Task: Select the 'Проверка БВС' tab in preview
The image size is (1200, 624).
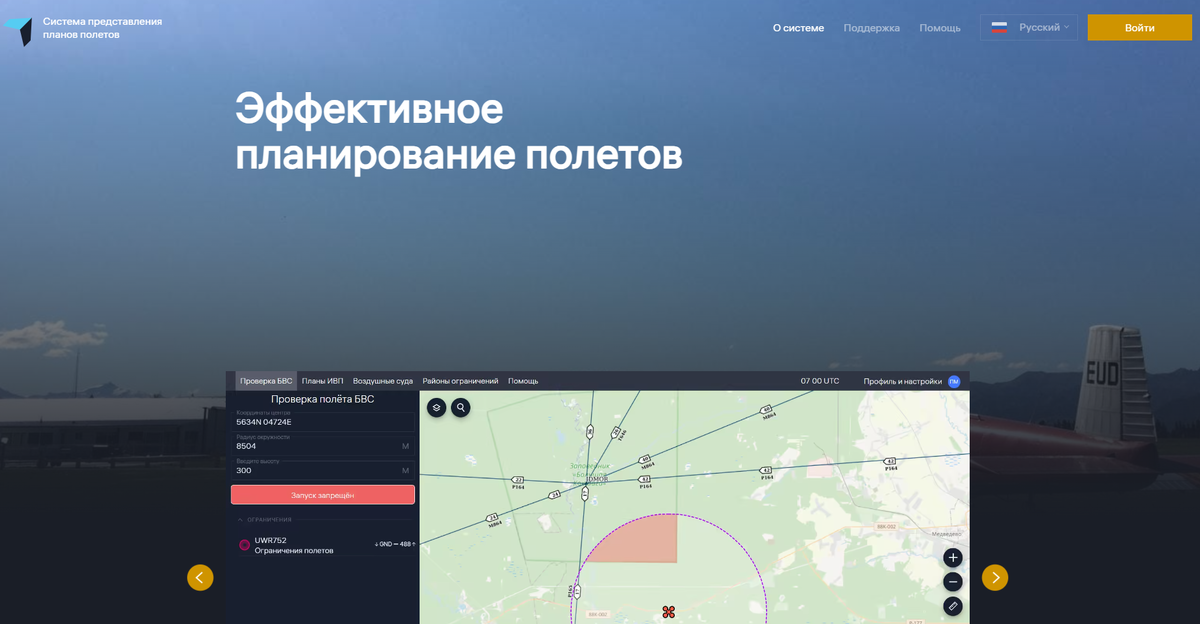Action: point(266,381)
